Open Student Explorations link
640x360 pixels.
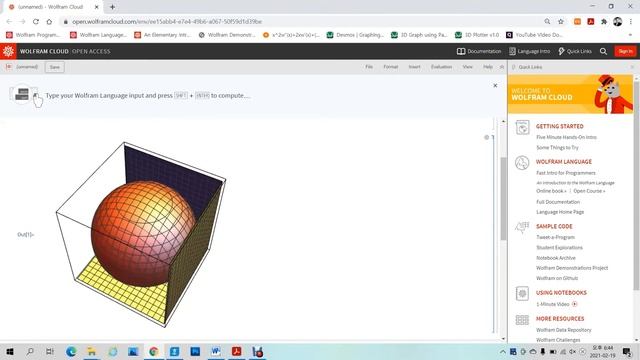(x=559, y=248)
